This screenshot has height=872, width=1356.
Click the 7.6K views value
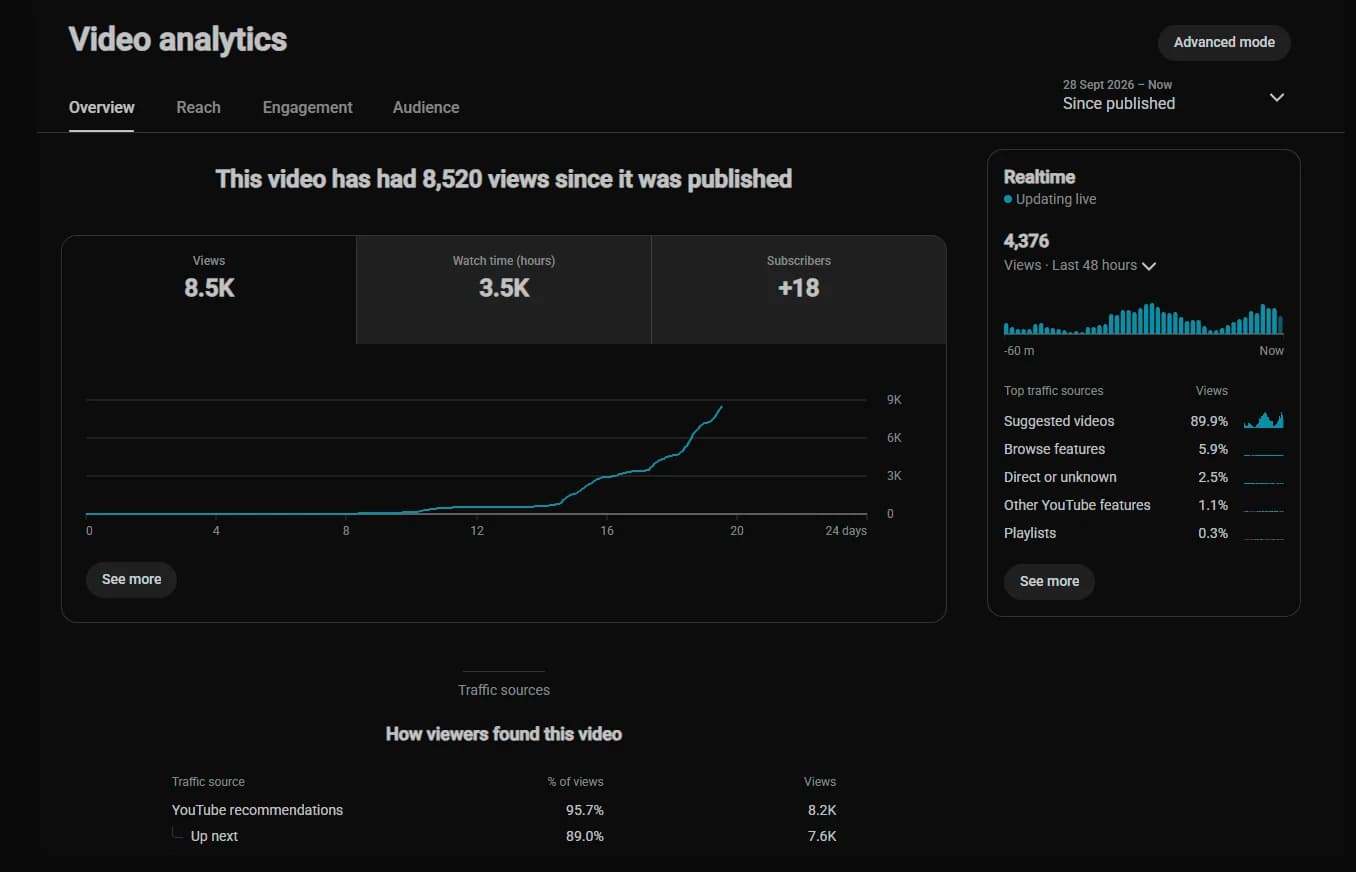[x=822, y=836]
